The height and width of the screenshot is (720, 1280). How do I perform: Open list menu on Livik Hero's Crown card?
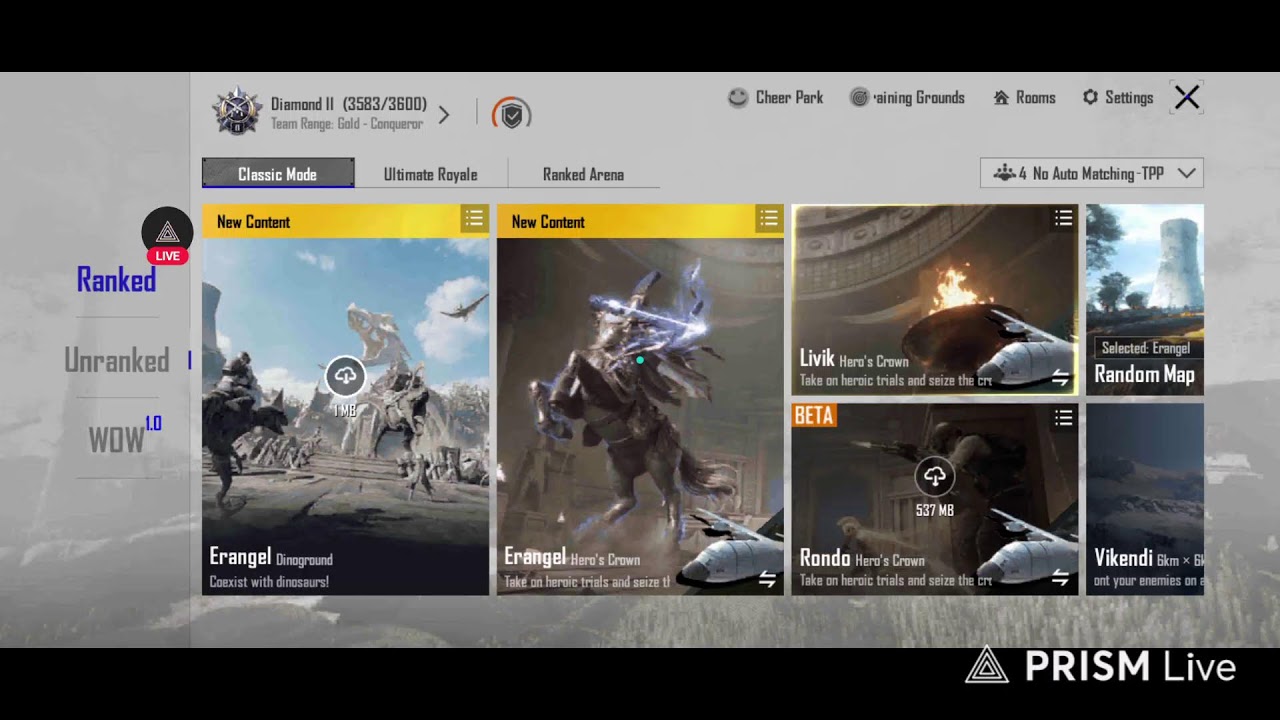point(1063,218)
